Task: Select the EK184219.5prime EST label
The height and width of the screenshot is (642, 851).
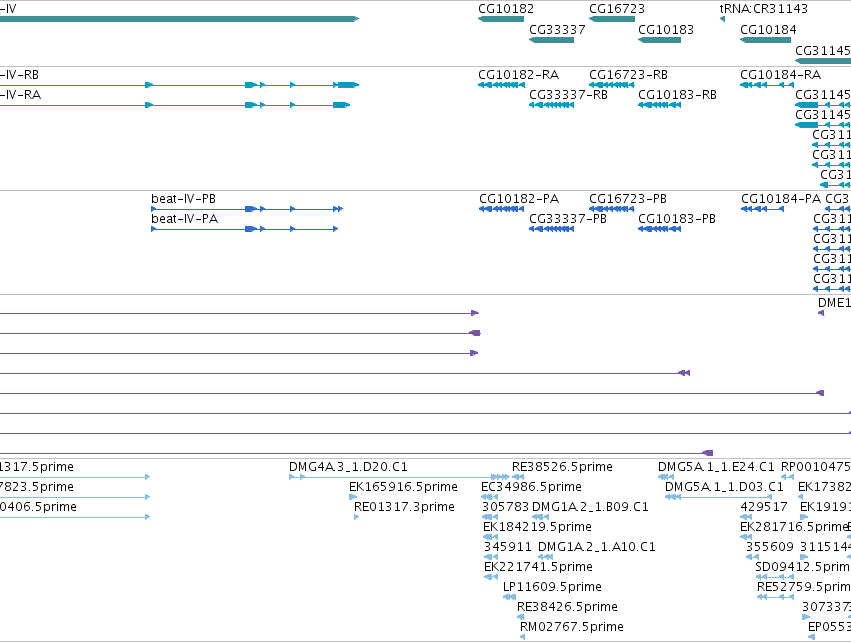Action: click(x=537, y=527)
